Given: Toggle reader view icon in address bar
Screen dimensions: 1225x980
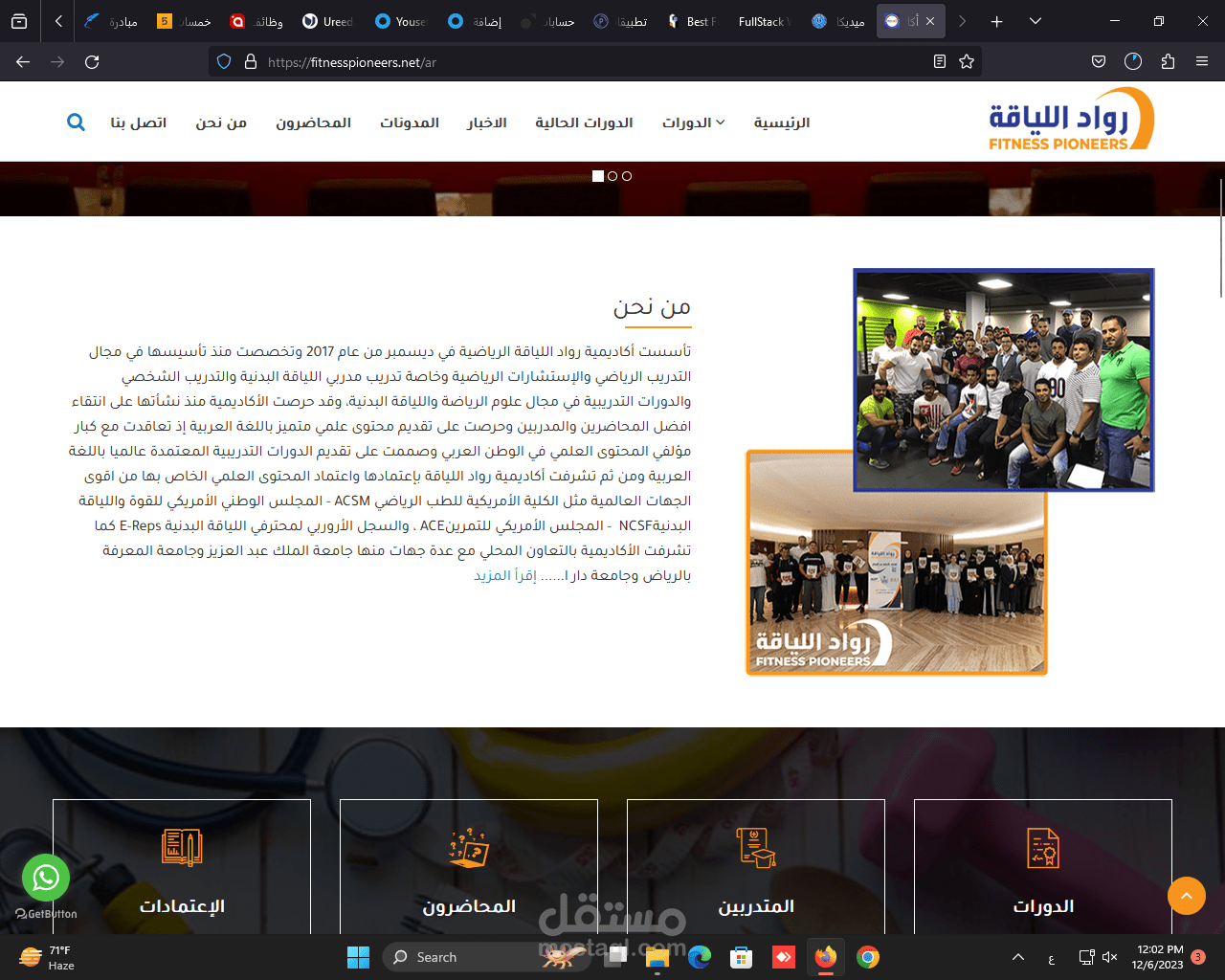Looking at the screenshot, I should 940,62.
